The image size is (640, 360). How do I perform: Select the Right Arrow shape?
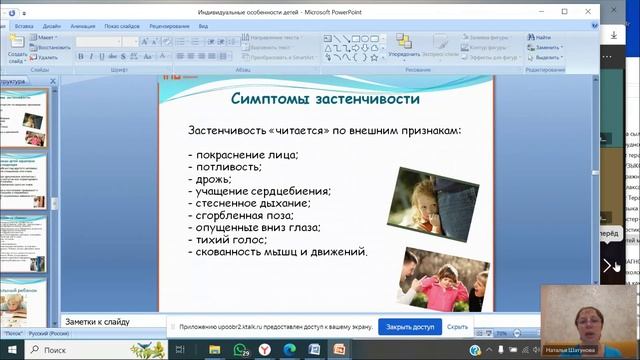[356, 48]
